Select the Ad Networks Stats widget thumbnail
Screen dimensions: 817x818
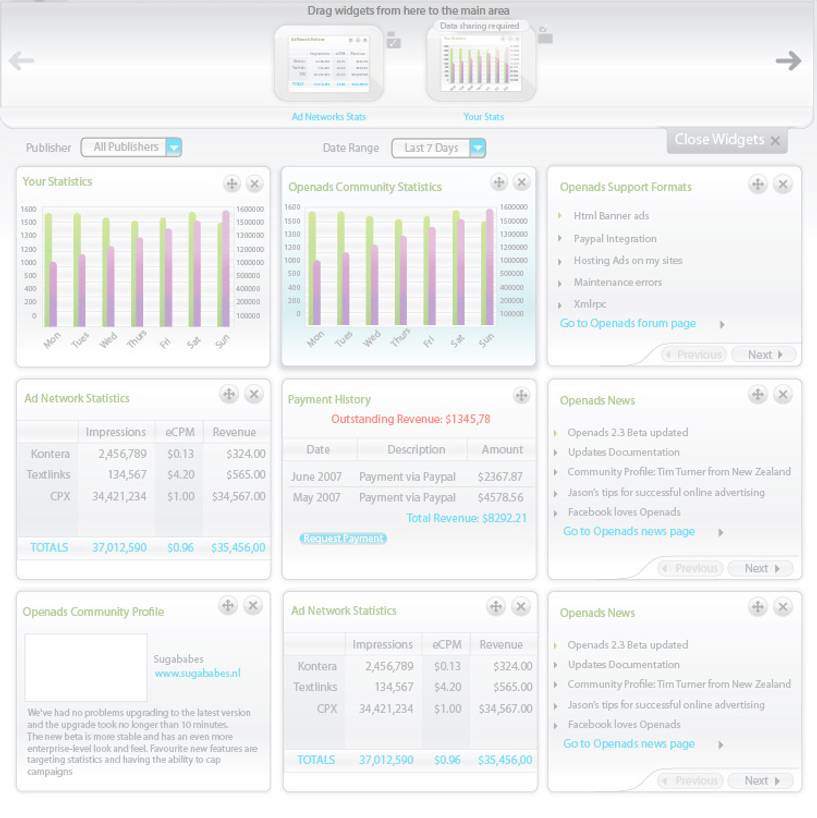[x=329, y=65]
